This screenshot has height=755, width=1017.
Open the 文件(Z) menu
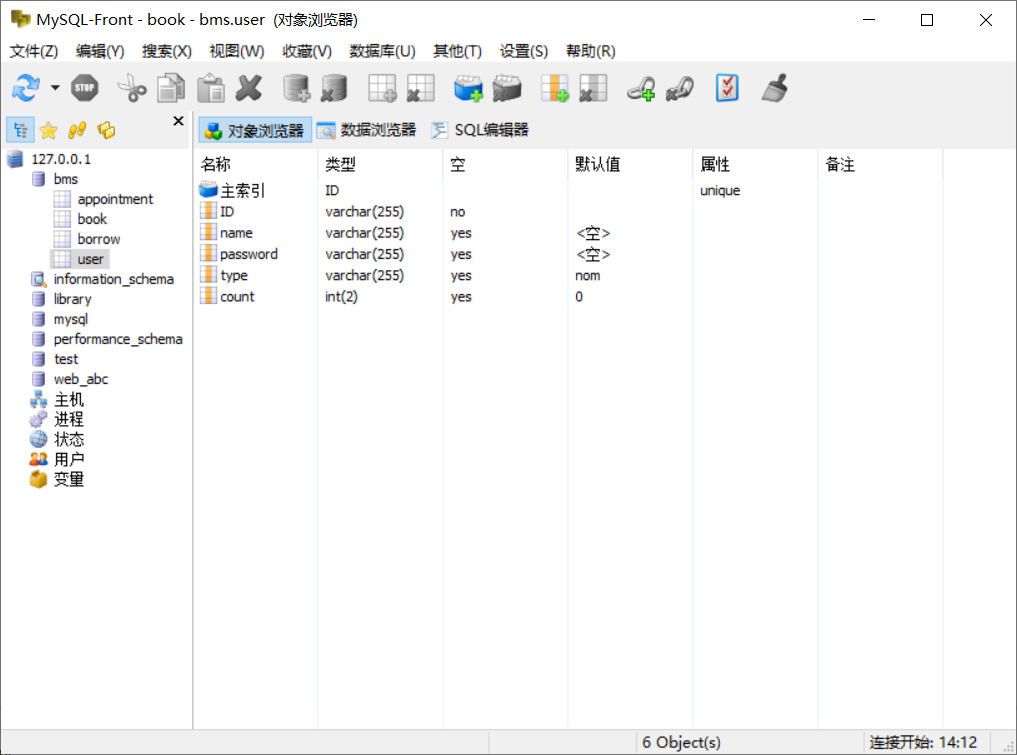(x=34, y=51)
